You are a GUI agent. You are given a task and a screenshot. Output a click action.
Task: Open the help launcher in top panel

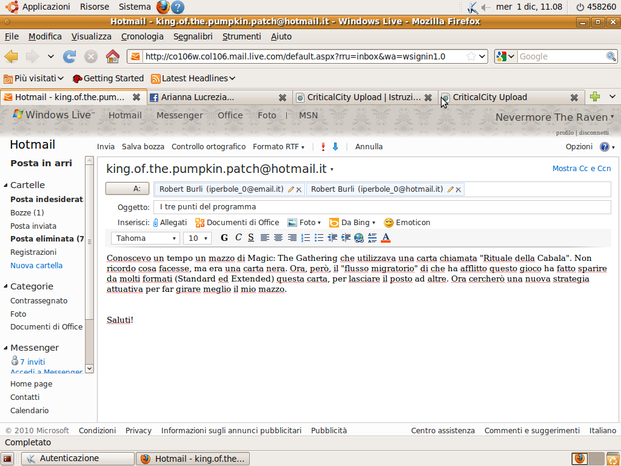click(178, 7)
